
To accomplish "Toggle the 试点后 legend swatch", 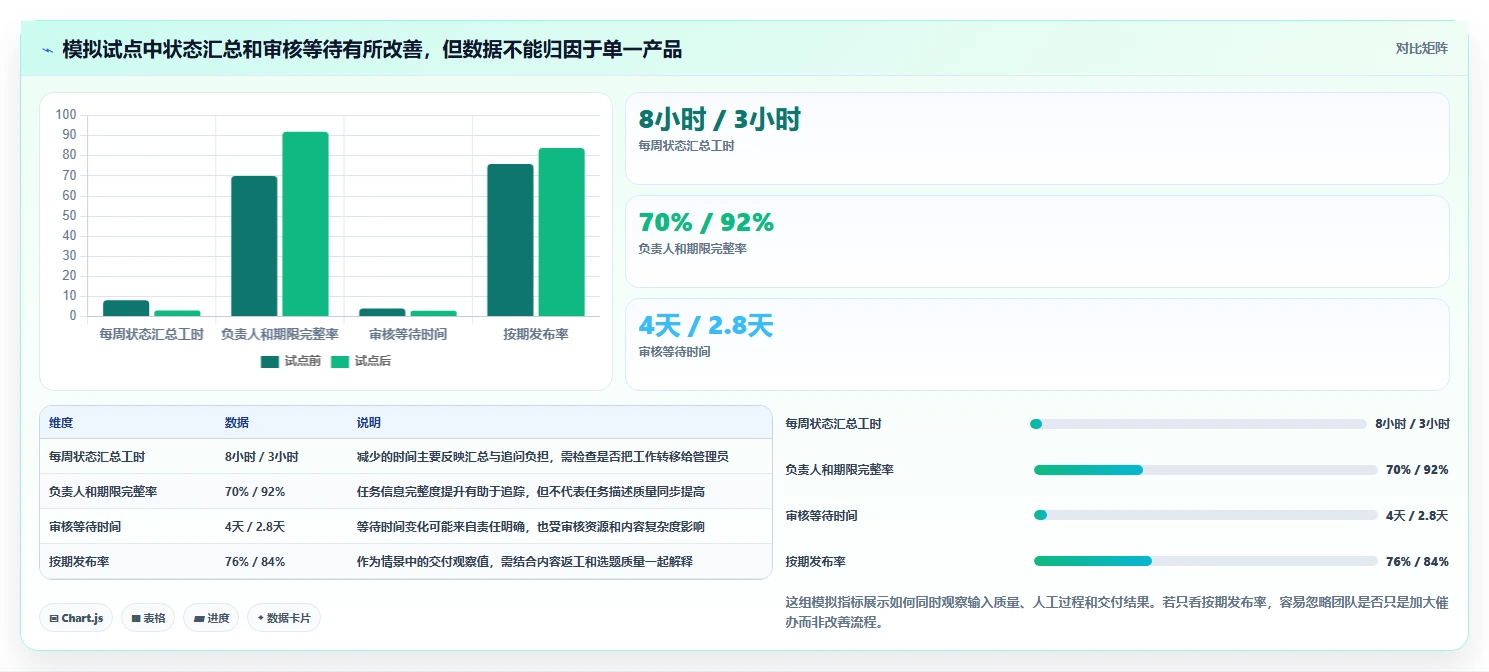I will point(341,361).
